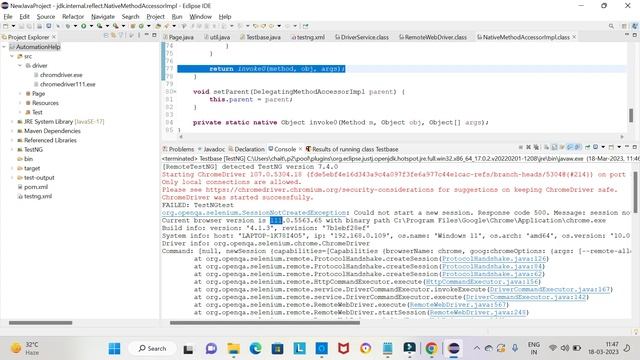Switch to Testbase.java editor tab
The width and height of the screenshot is (640, 360).
coord(260,37)
